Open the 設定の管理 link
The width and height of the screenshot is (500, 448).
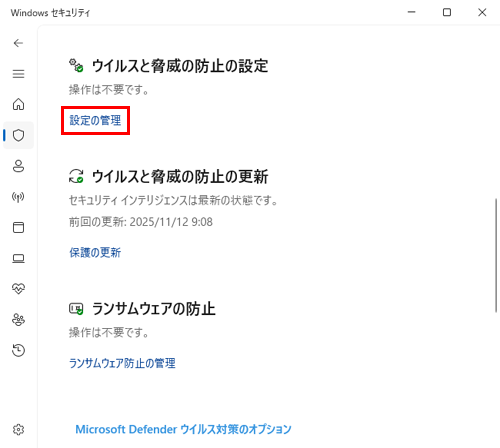click(95, 120)
